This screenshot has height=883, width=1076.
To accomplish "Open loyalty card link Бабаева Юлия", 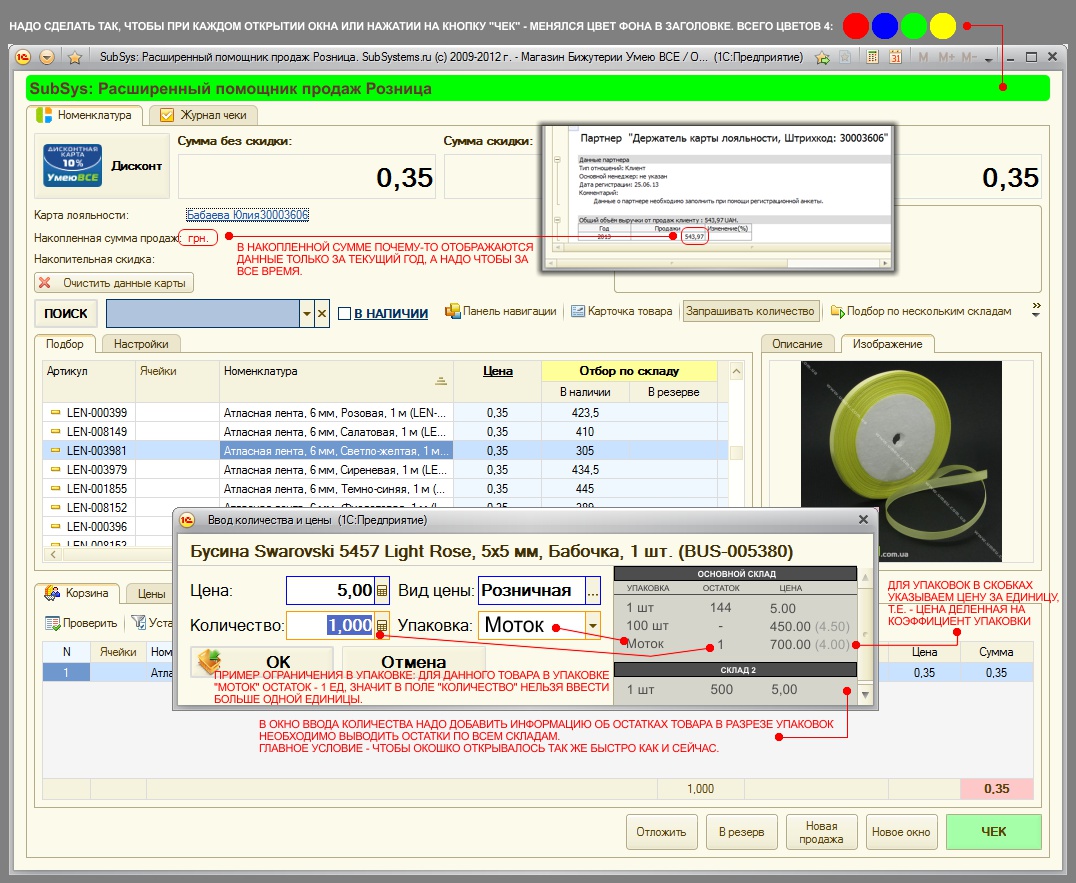I will [247, 215].
